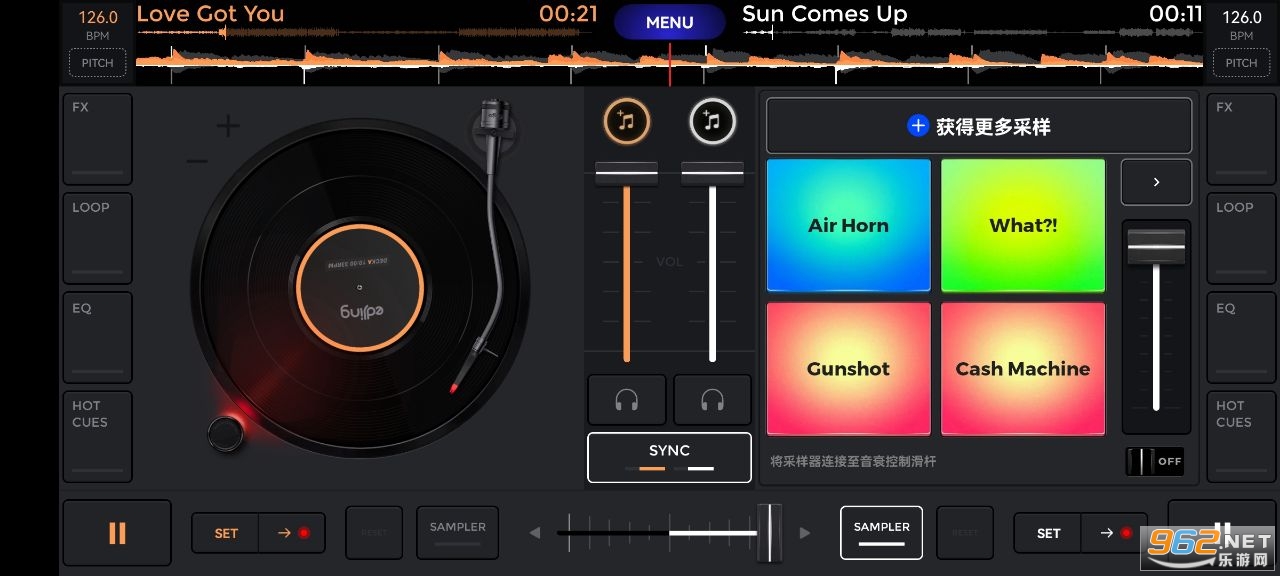Nudge crossfader with left arrow
Viewport: 1280px width, 576px height.
[535, 533]
